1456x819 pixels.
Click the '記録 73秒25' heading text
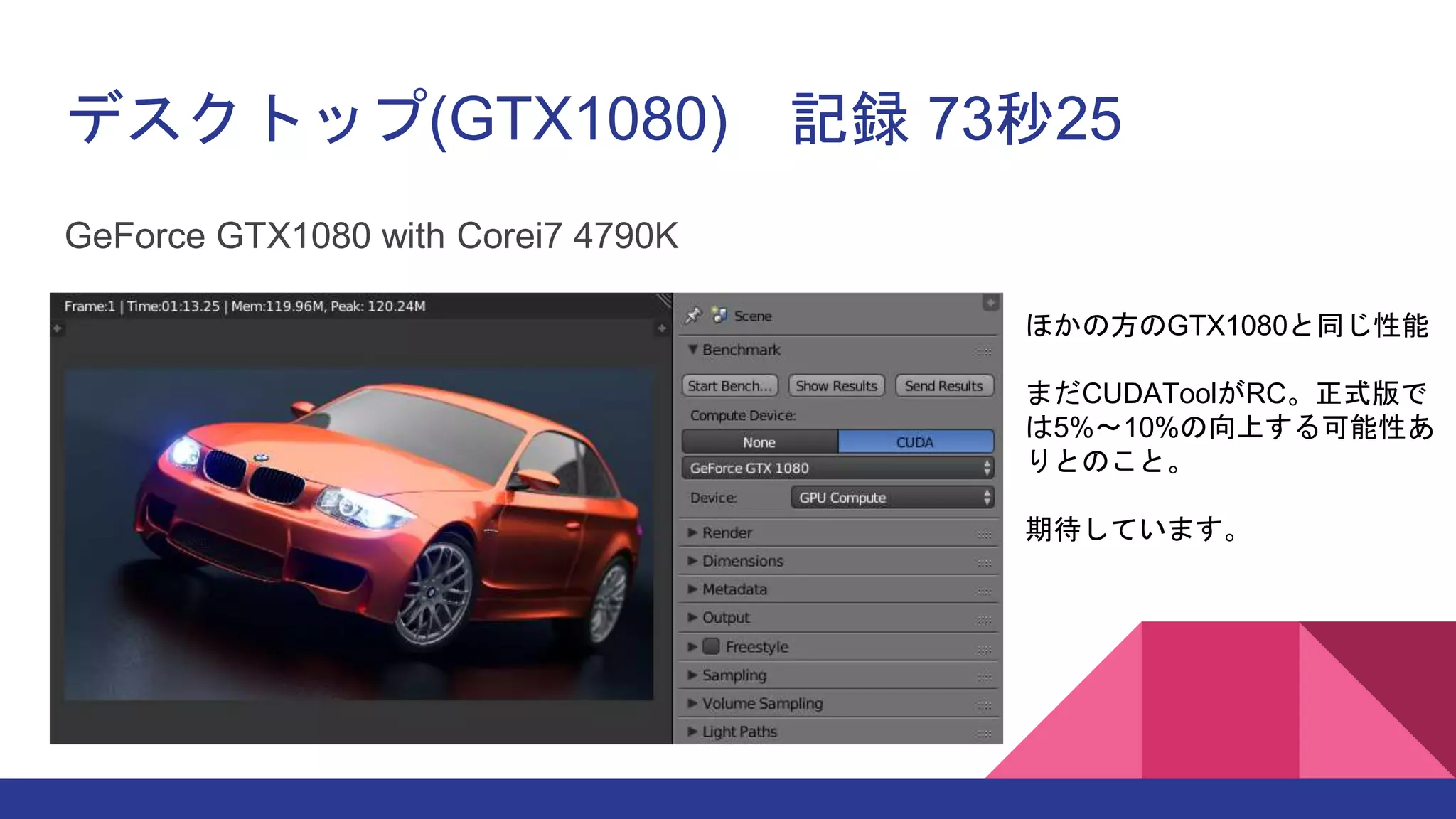[x=957, y=119]
